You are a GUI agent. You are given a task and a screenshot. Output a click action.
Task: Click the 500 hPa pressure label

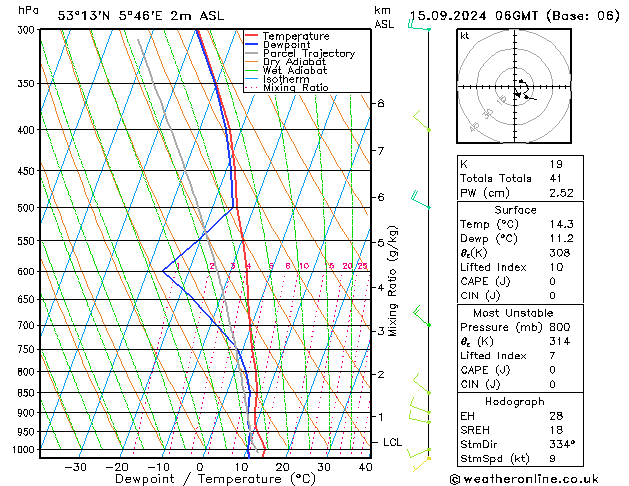point(28,208)
